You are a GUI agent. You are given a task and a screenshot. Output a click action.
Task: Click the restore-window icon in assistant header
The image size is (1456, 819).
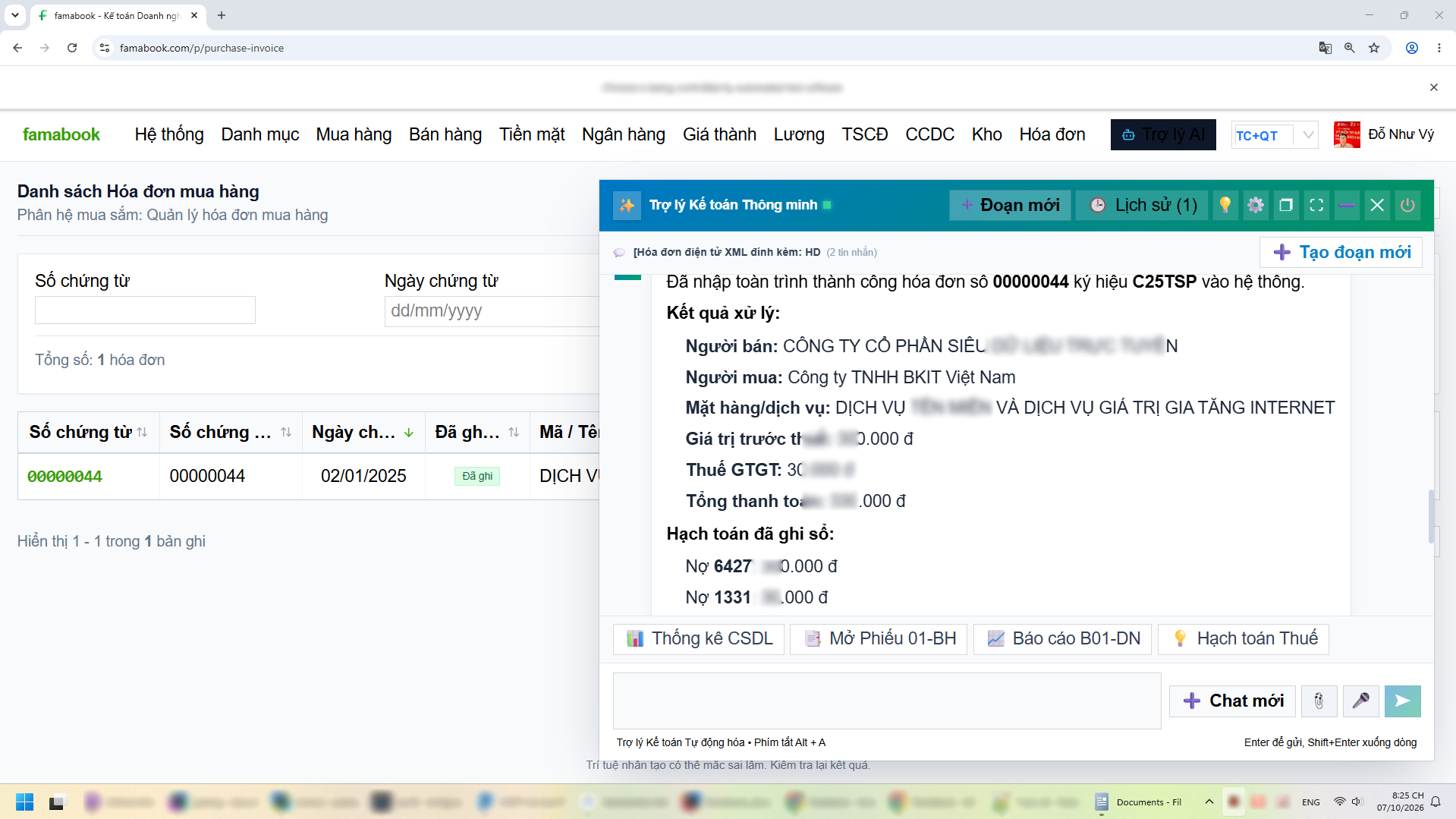click(1286, 205)
